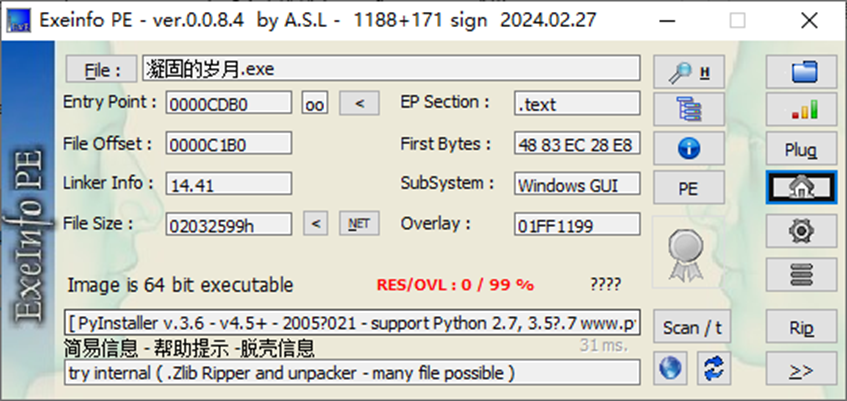The width and height of the screenshot is (847, 401).
Task: Expand with the >> button
Action: coord(802,368)
